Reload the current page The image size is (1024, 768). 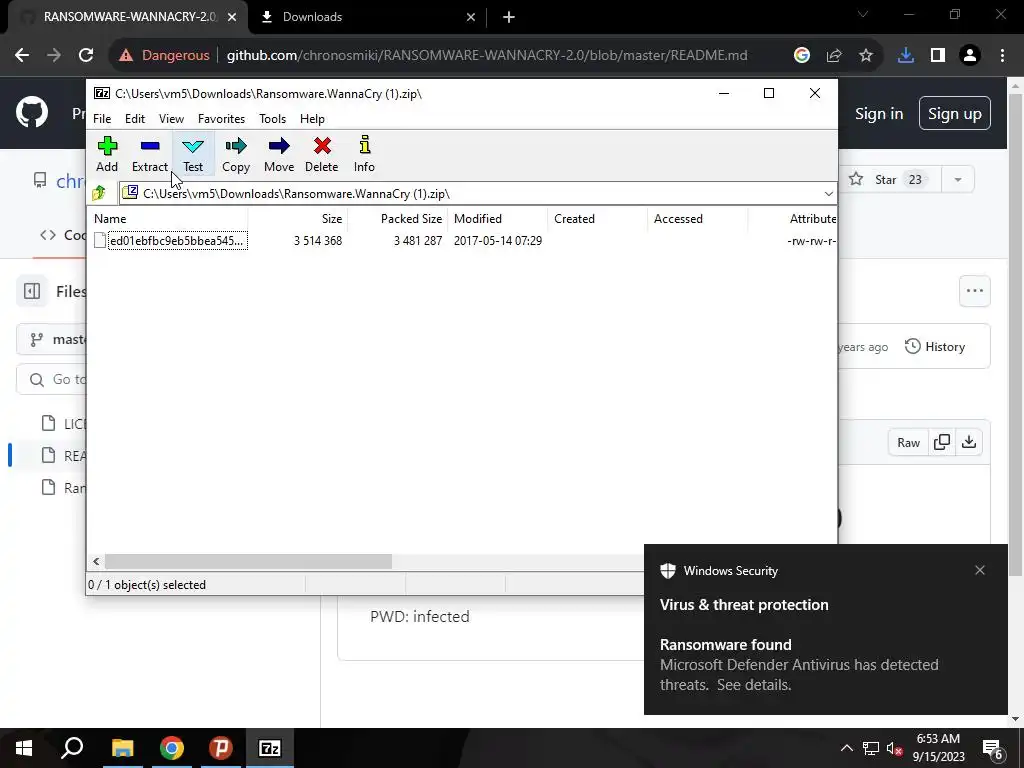click(x=86, y=56)
